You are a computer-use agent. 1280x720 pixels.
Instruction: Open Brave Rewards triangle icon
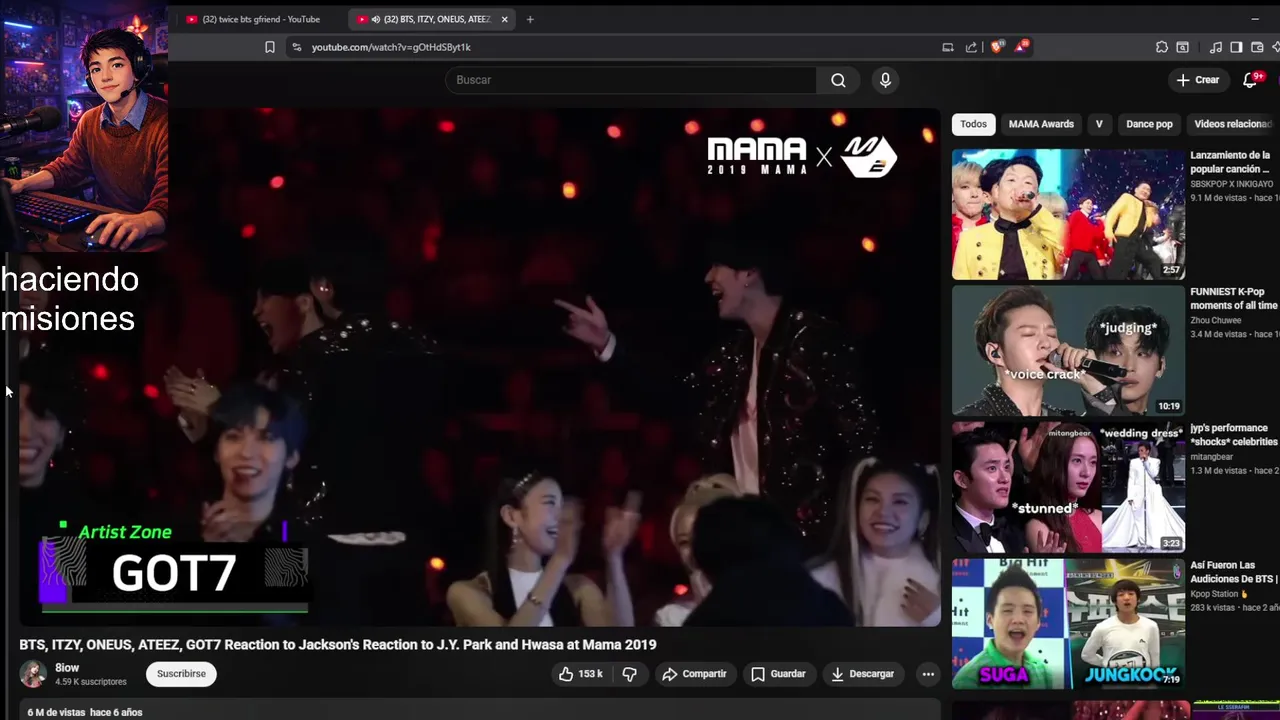(x=1021, y=47)
